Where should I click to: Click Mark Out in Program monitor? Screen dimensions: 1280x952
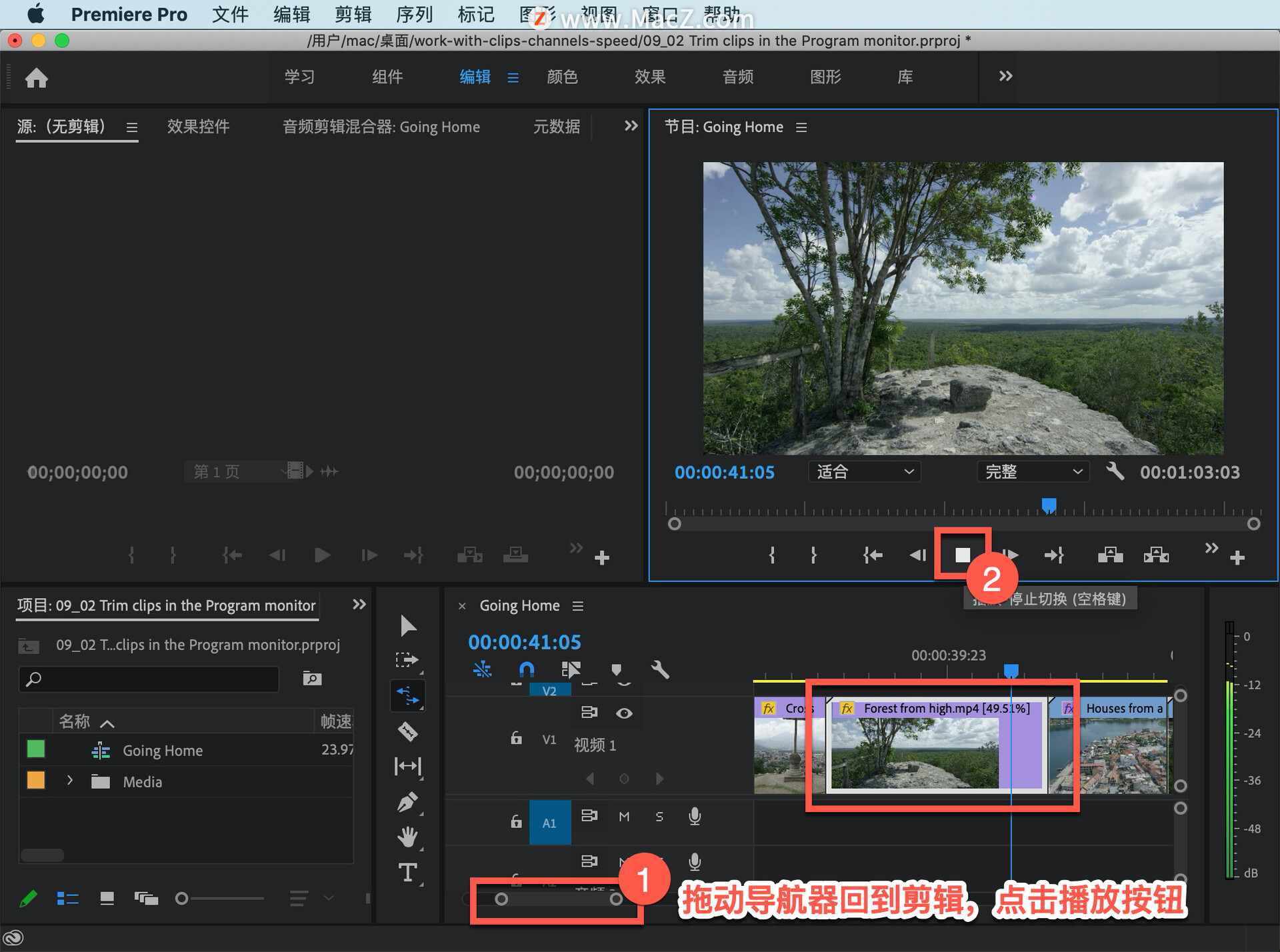(813, 555)
